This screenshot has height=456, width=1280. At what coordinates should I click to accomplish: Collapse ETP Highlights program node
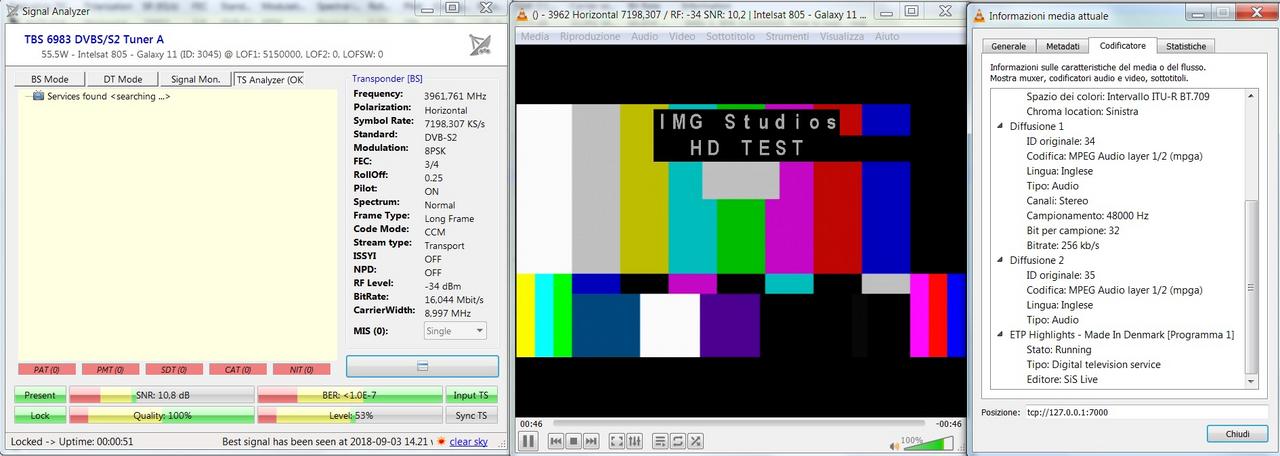point(1001,335)
